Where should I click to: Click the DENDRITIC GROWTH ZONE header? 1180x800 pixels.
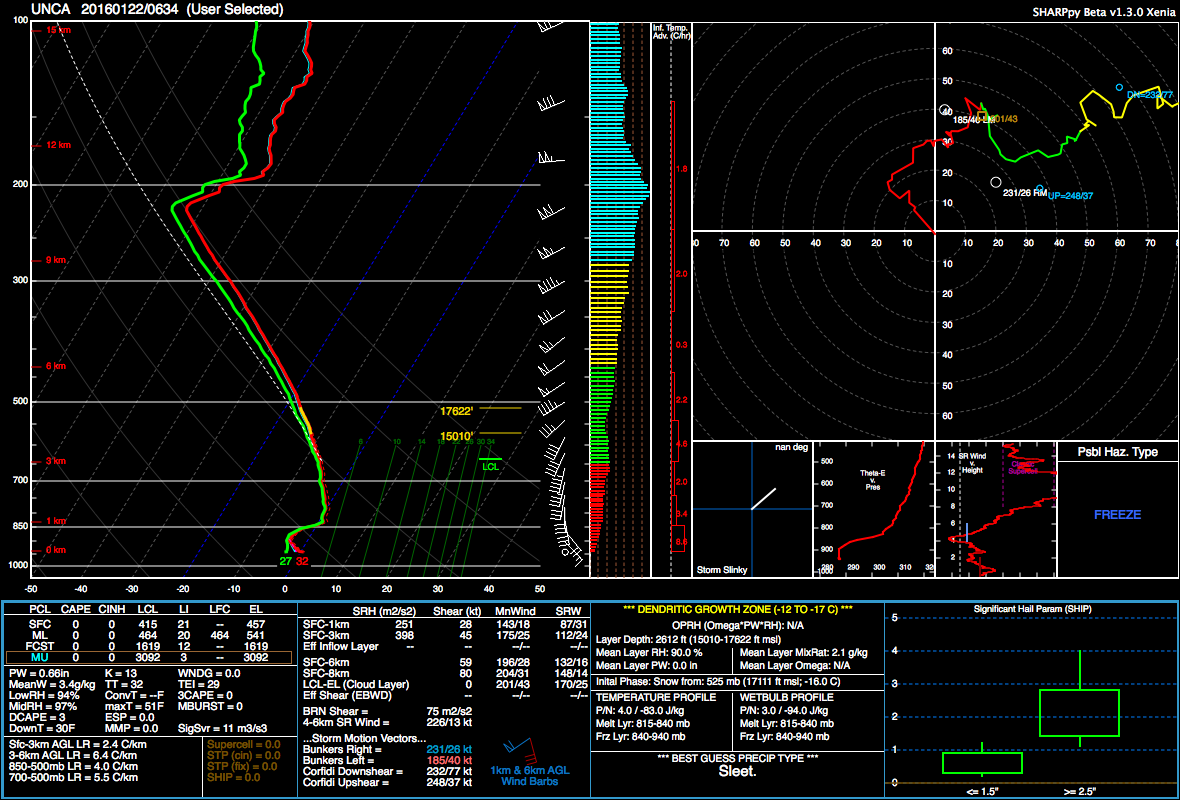click(737, 610)
